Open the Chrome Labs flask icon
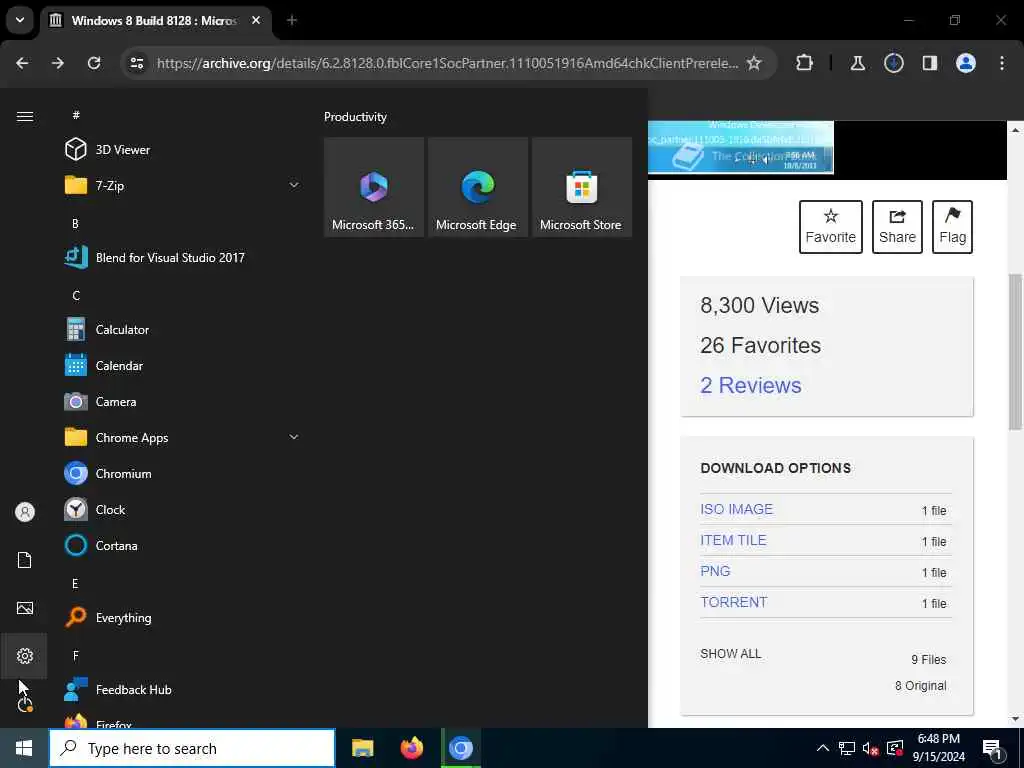The width and height of the screenshot is (1024, 768). pos(857,63)
